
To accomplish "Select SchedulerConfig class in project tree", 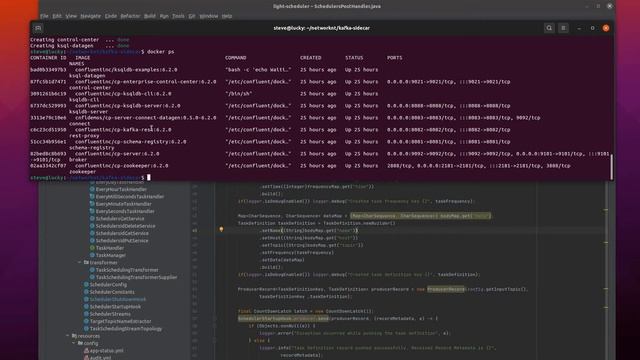I will tap(108, 284).
